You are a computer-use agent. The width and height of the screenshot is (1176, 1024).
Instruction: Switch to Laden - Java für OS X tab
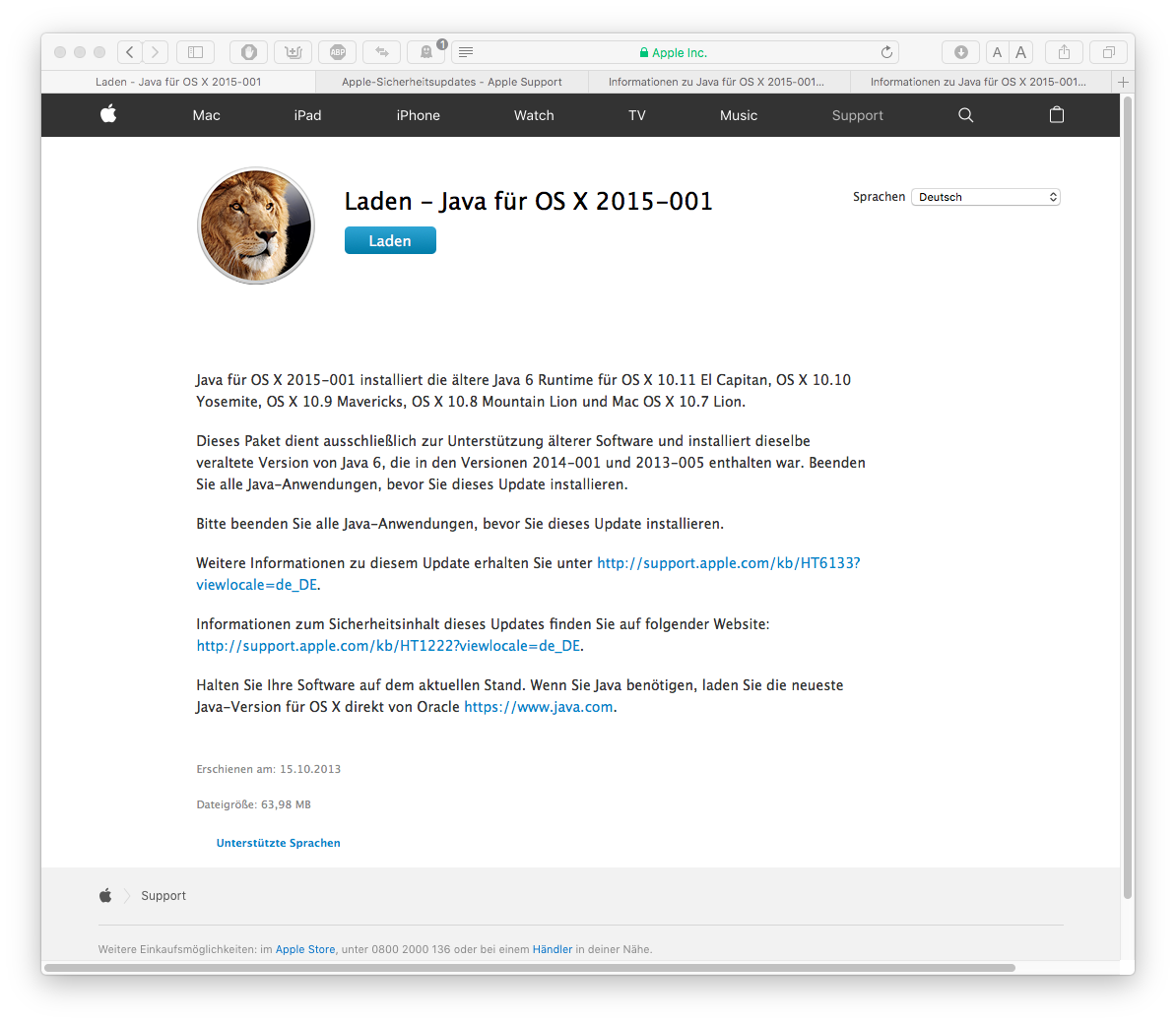tap(178, 82)
